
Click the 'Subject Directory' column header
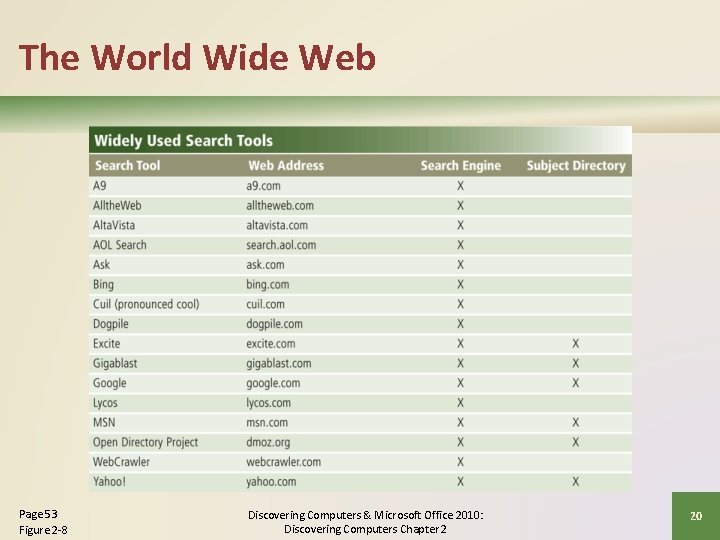[576, 165]
